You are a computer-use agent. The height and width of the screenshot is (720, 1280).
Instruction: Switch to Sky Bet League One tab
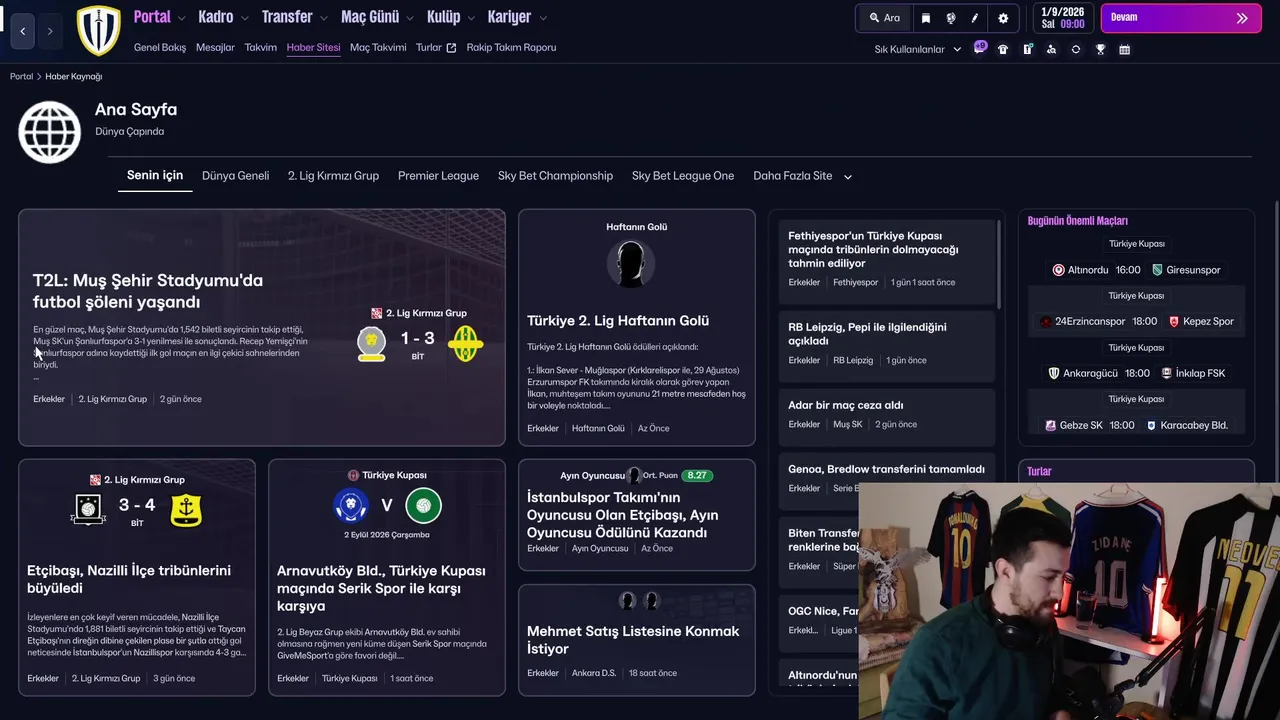coord(683,176)
